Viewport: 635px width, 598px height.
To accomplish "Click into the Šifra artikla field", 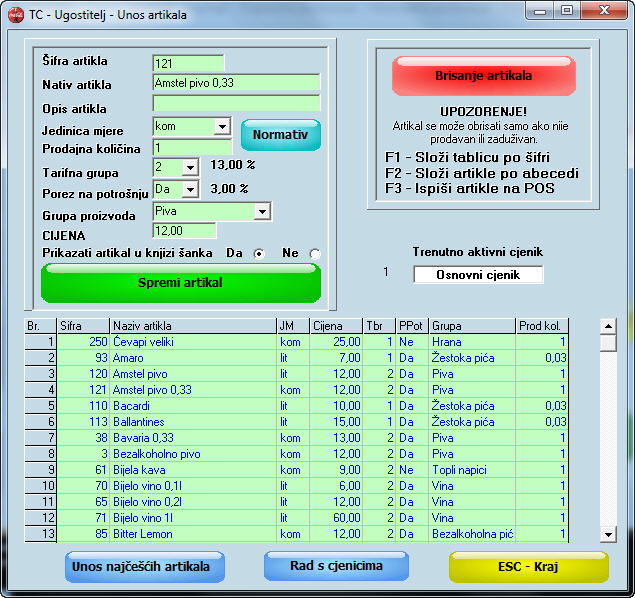I will (188, 63).
